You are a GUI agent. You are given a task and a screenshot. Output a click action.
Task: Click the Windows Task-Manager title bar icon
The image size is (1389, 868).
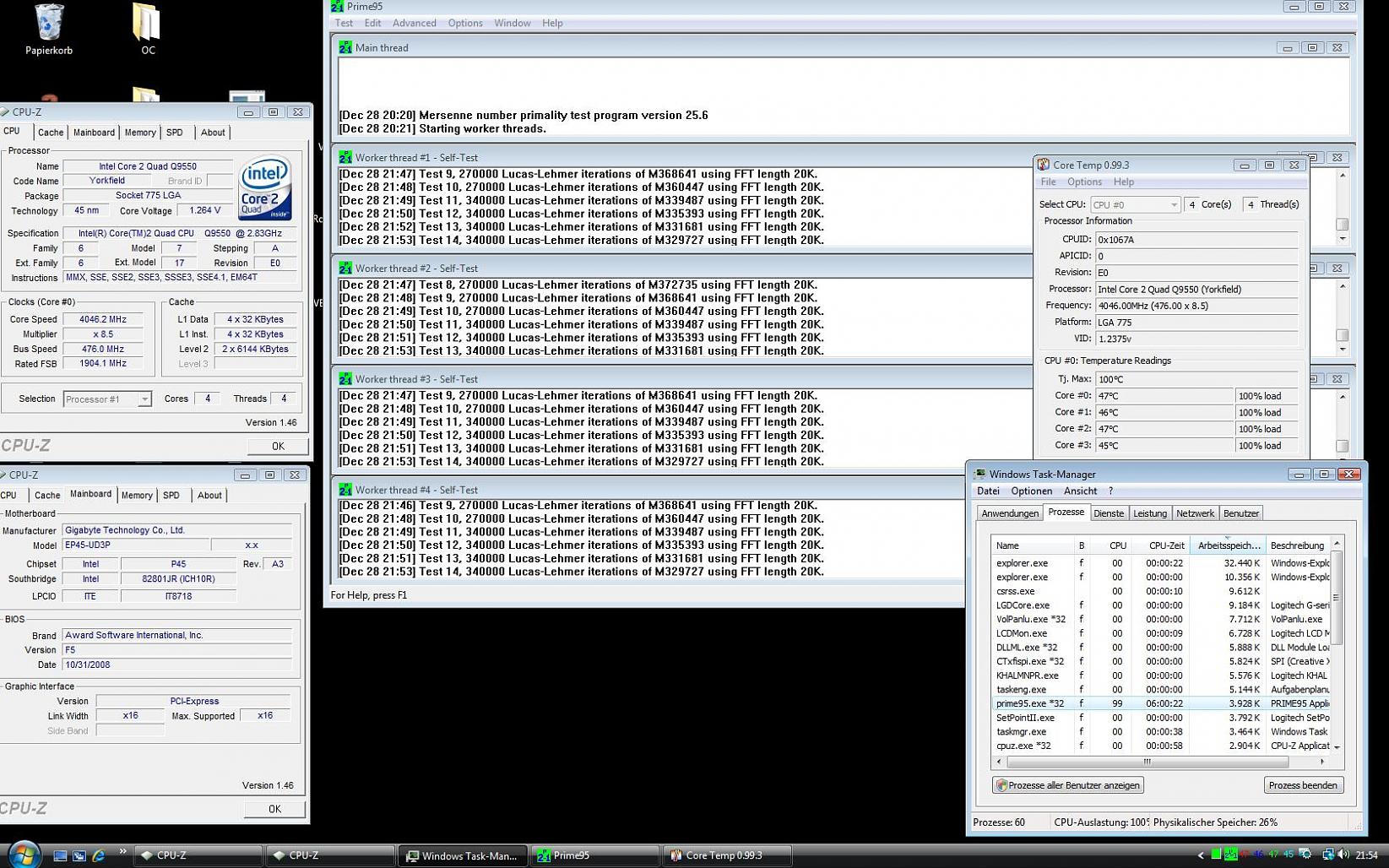click(979, 474)
